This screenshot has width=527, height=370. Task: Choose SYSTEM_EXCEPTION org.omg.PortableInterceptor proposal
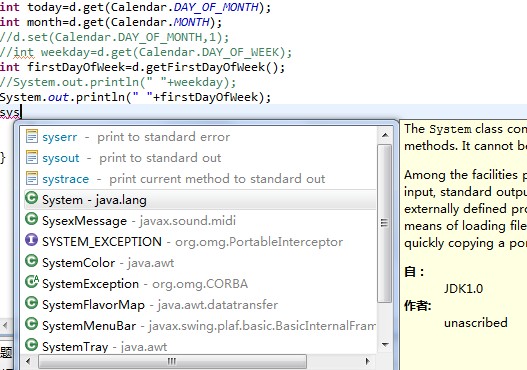tap(200, 242)
